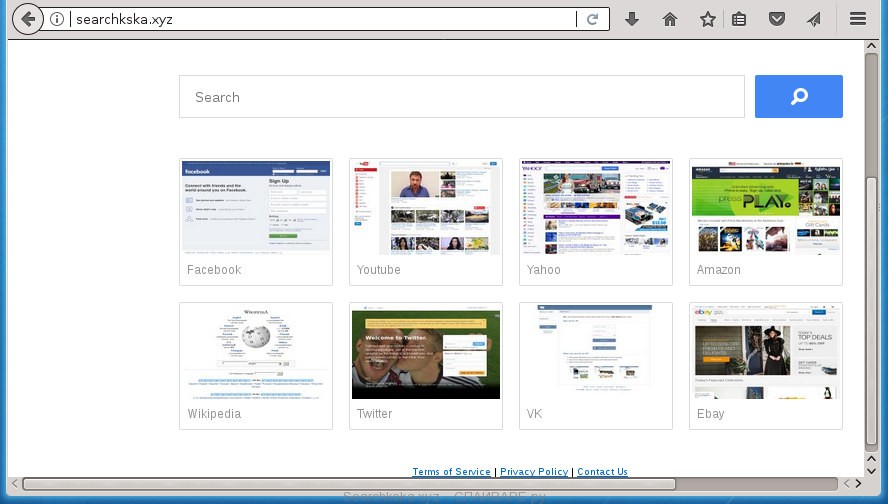Screen dimensions: 888x504
Task: Go to the browser home page icon
Action: [670, 19]
